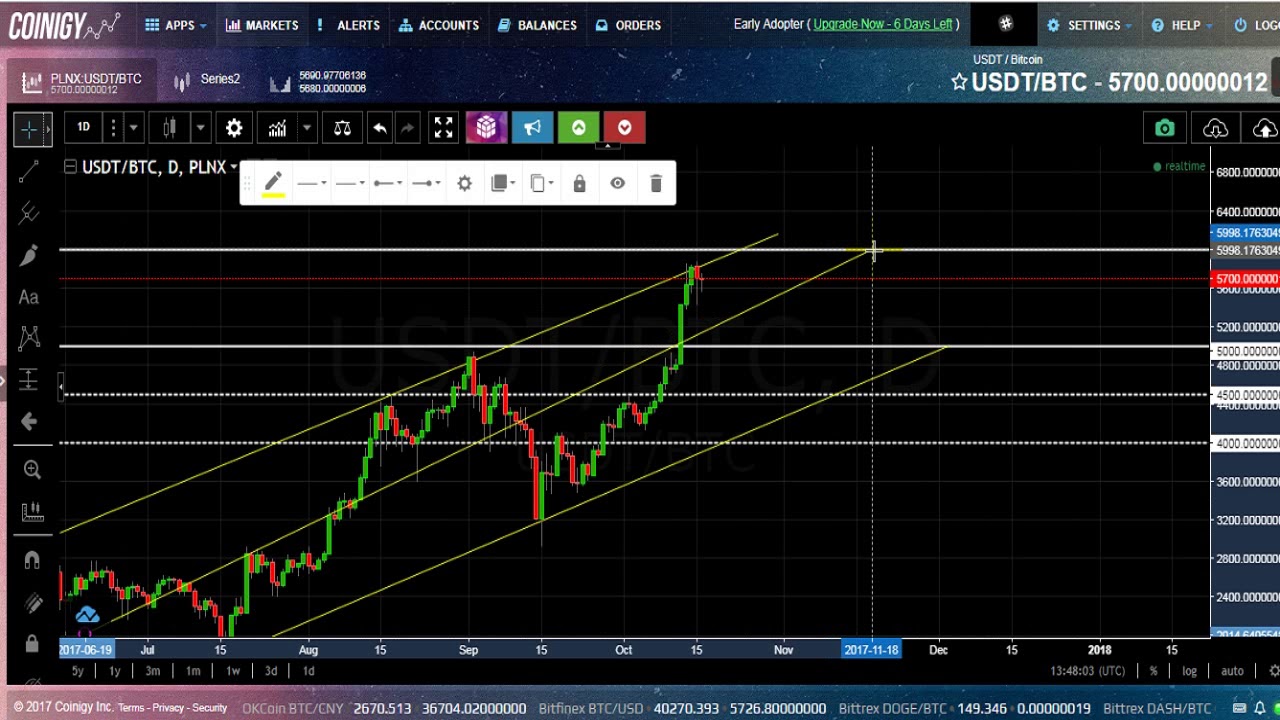Open indicators chart icon

[x=277, y=128]
